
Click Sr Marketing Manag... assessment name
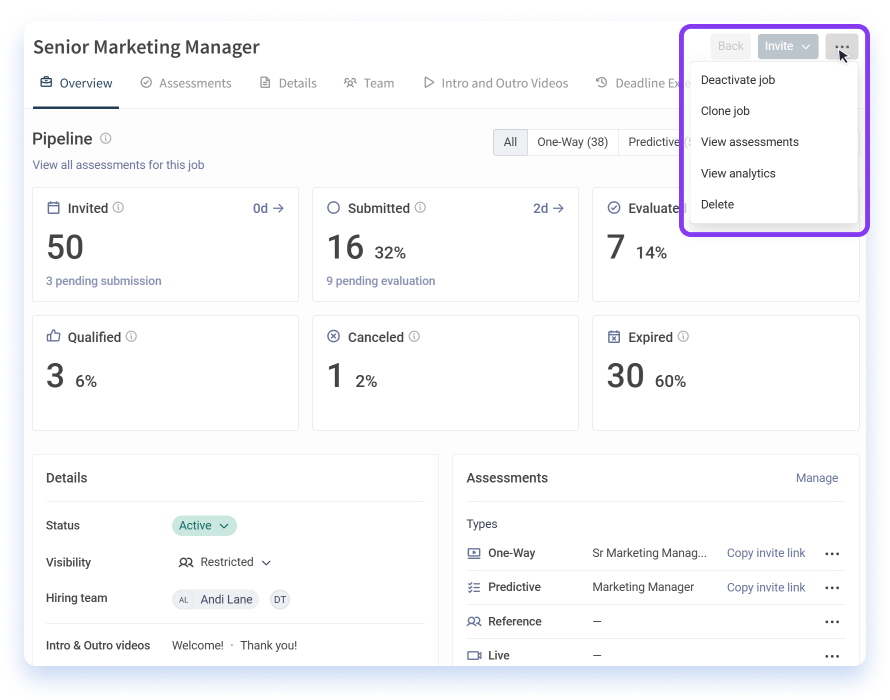click(x=649, y=553)
